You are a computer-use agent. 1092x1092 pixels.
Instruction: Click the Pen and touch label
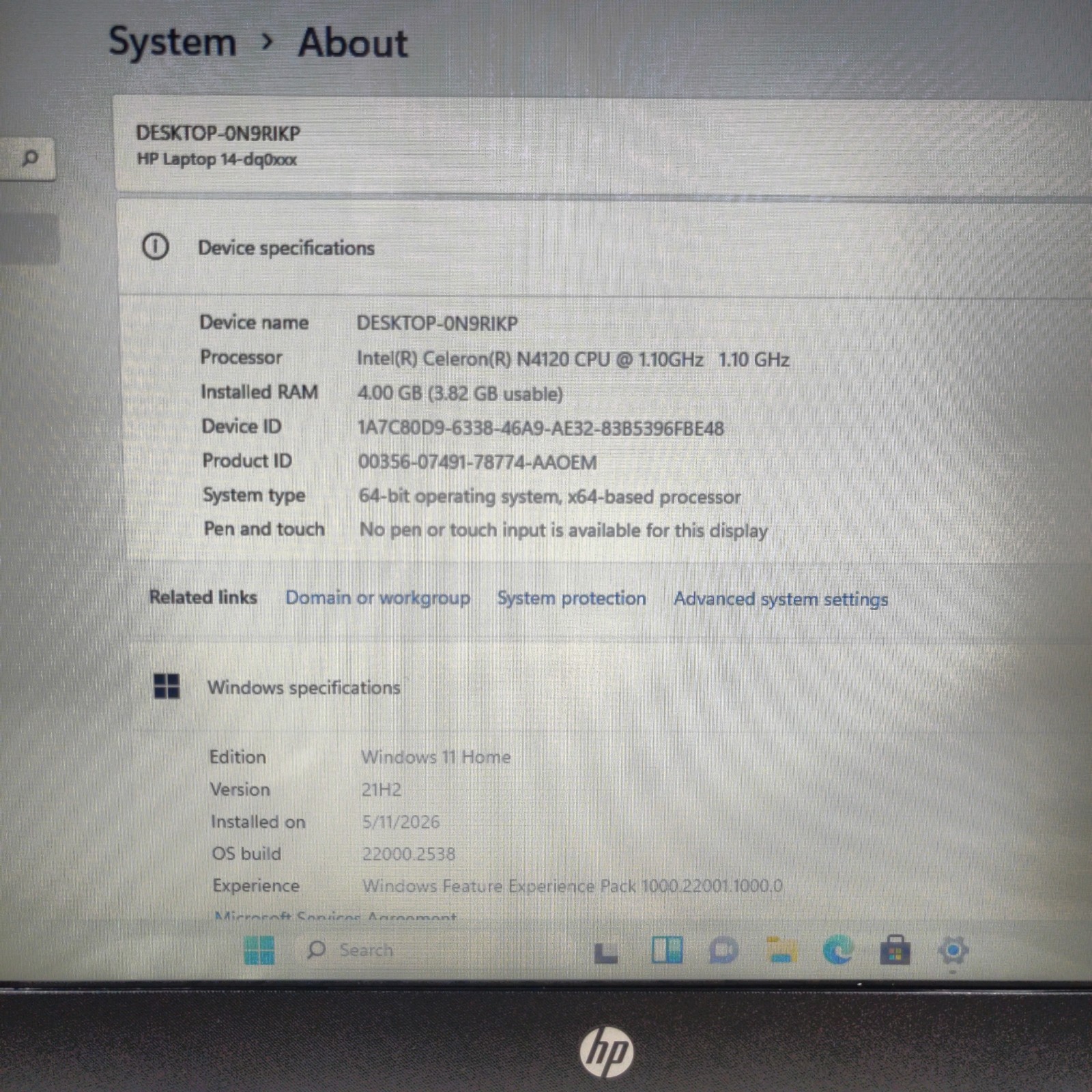click(x=264, y=529)
